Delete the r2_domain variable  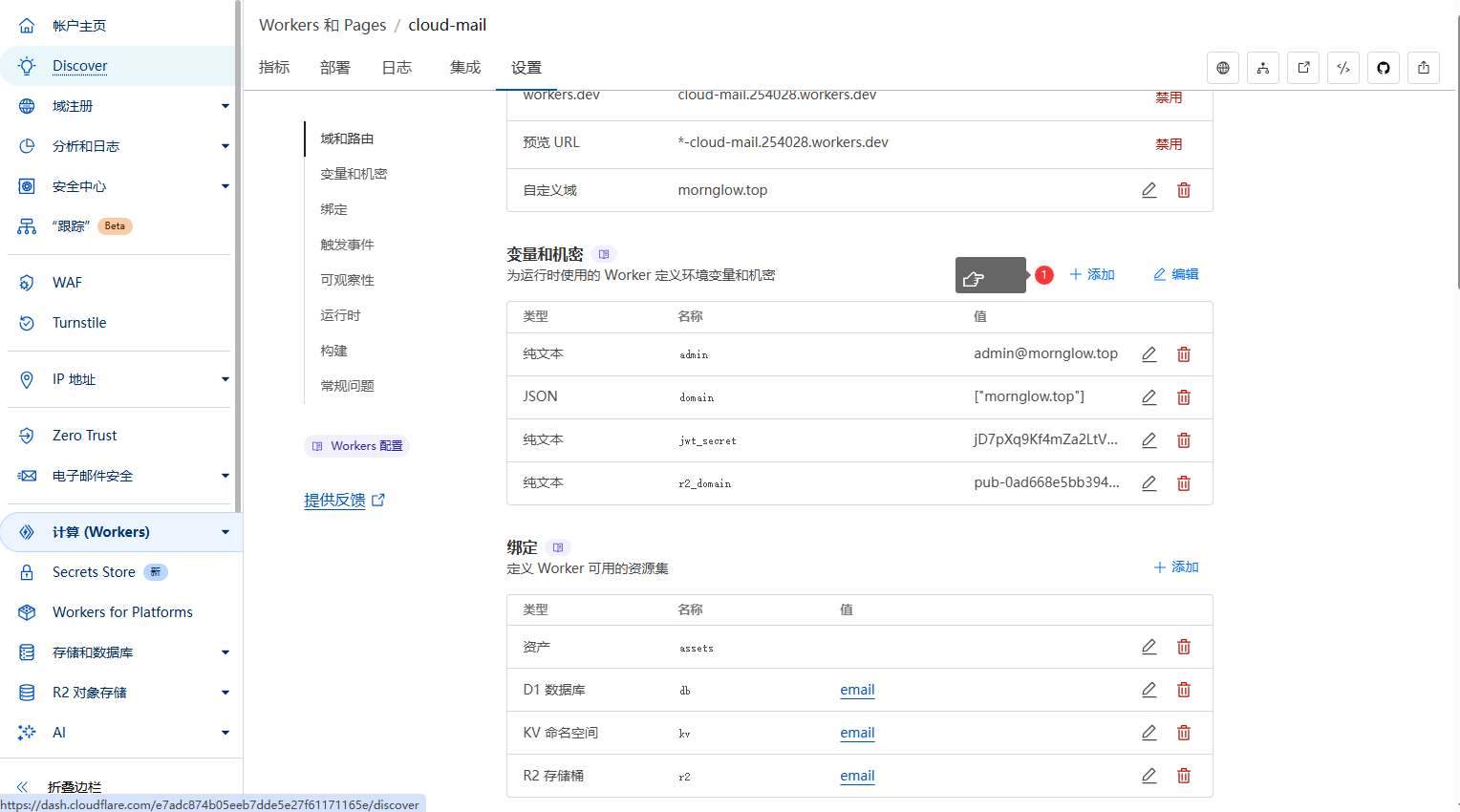[x=1183, y=483]
